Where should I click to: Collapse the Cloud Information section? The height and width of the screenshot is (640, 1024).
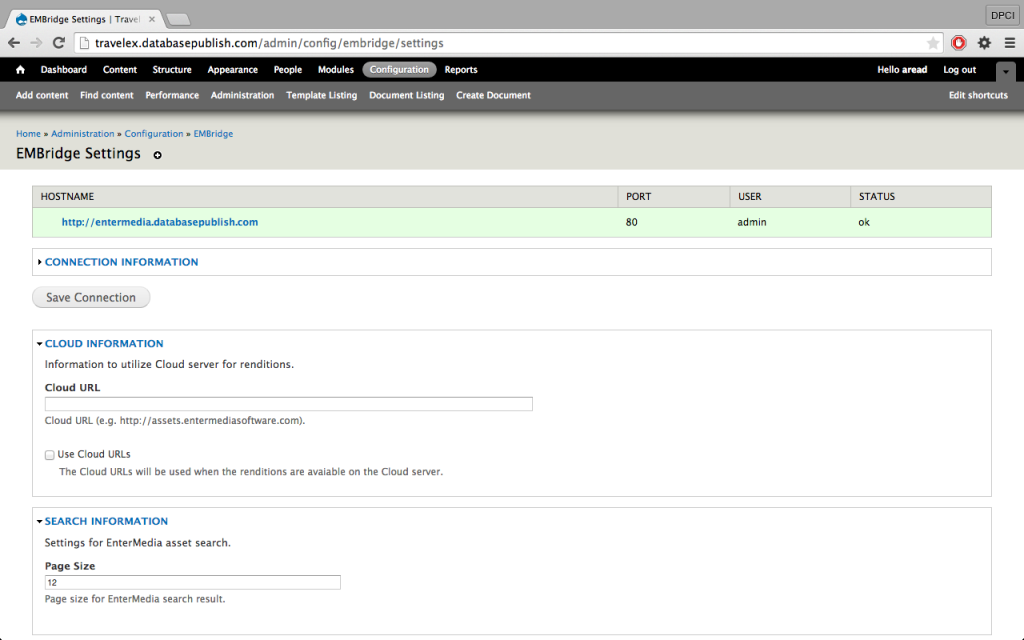pyautogui.click(x=104, y=344)
